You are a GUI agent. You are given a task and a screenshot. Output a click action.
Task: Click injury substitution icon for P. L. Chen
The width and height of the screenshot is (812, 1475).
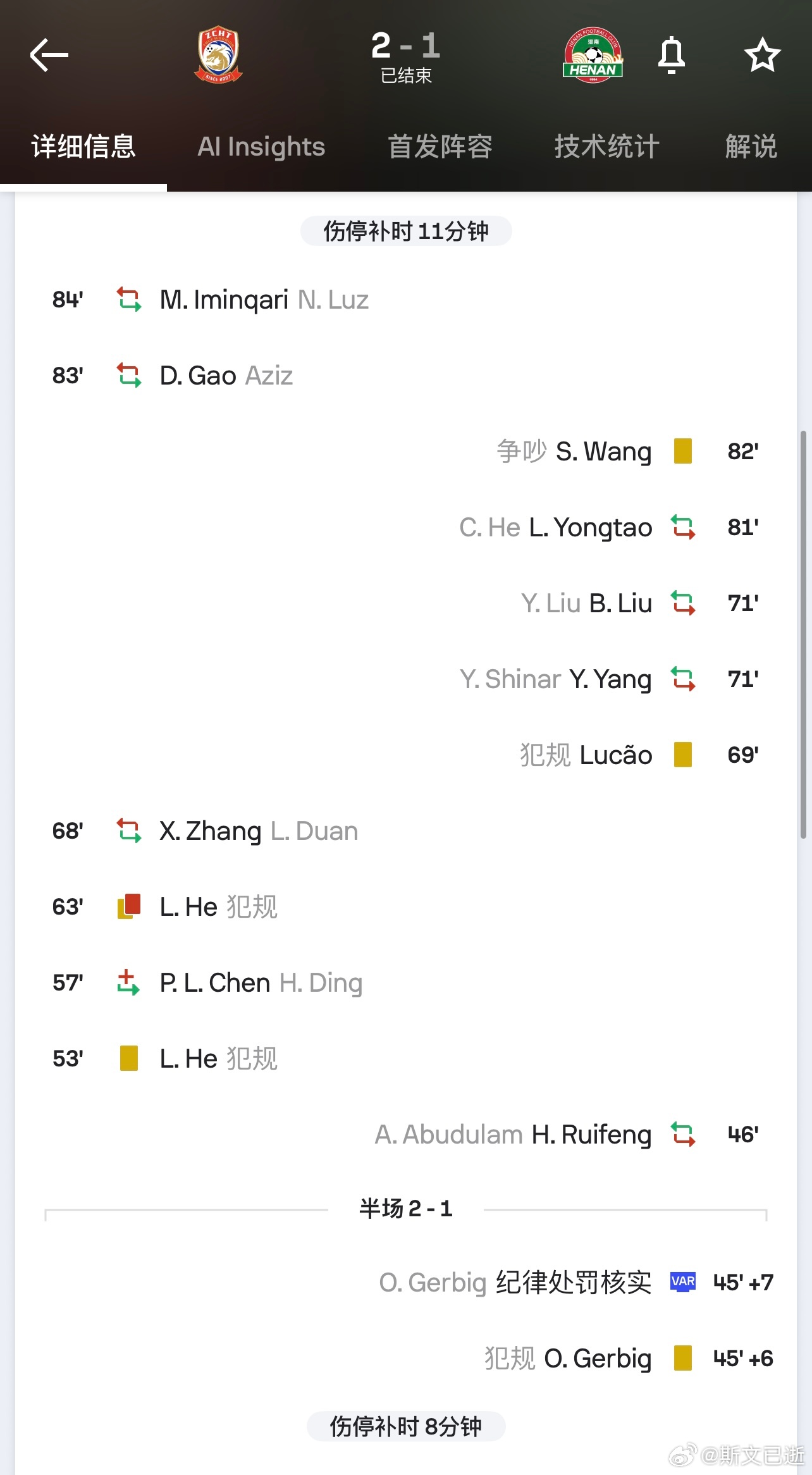pos(129,982)
